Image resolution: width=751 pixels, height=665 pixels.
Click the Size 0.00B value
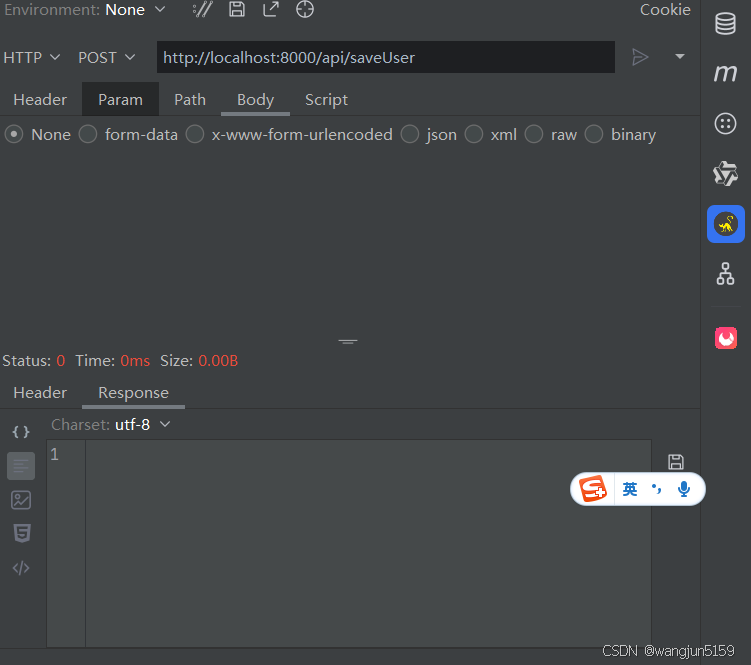tap(218, 361)
